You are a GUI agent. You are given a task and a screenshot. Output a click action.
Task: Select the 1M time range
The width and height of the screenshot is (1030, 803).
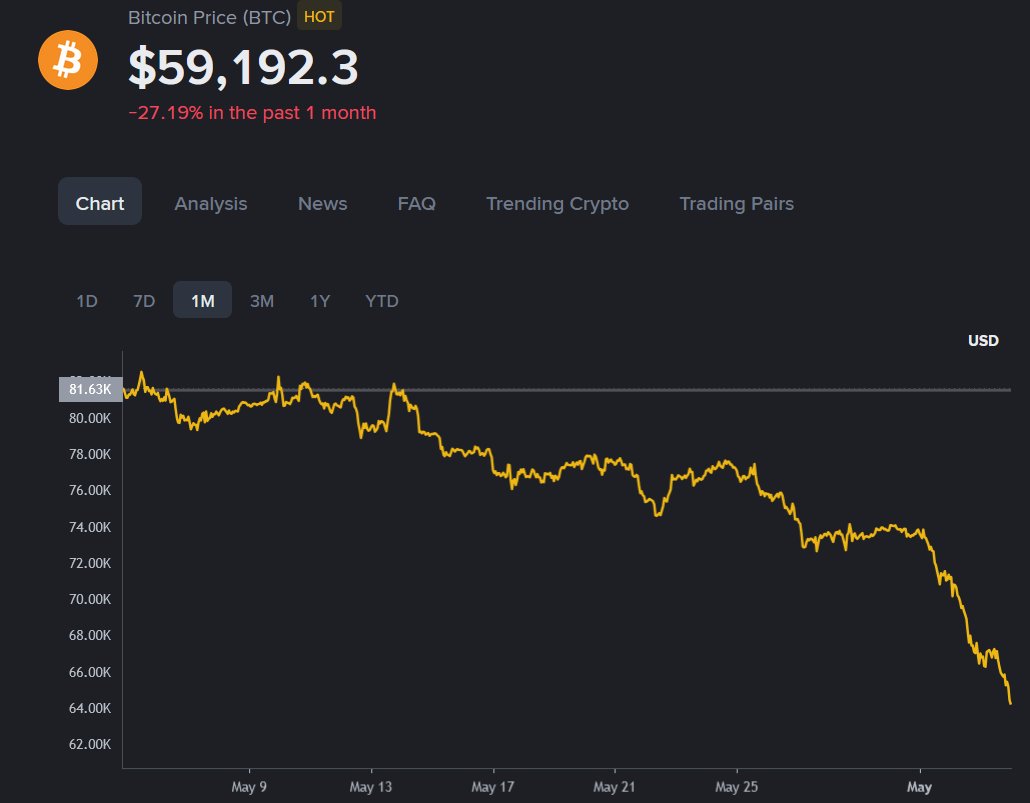click(x=202, y=300)
